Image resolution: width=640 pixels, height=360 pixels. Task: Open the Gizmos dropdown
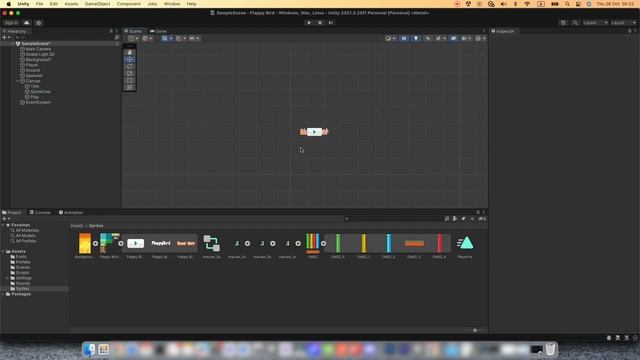(480, 38)
